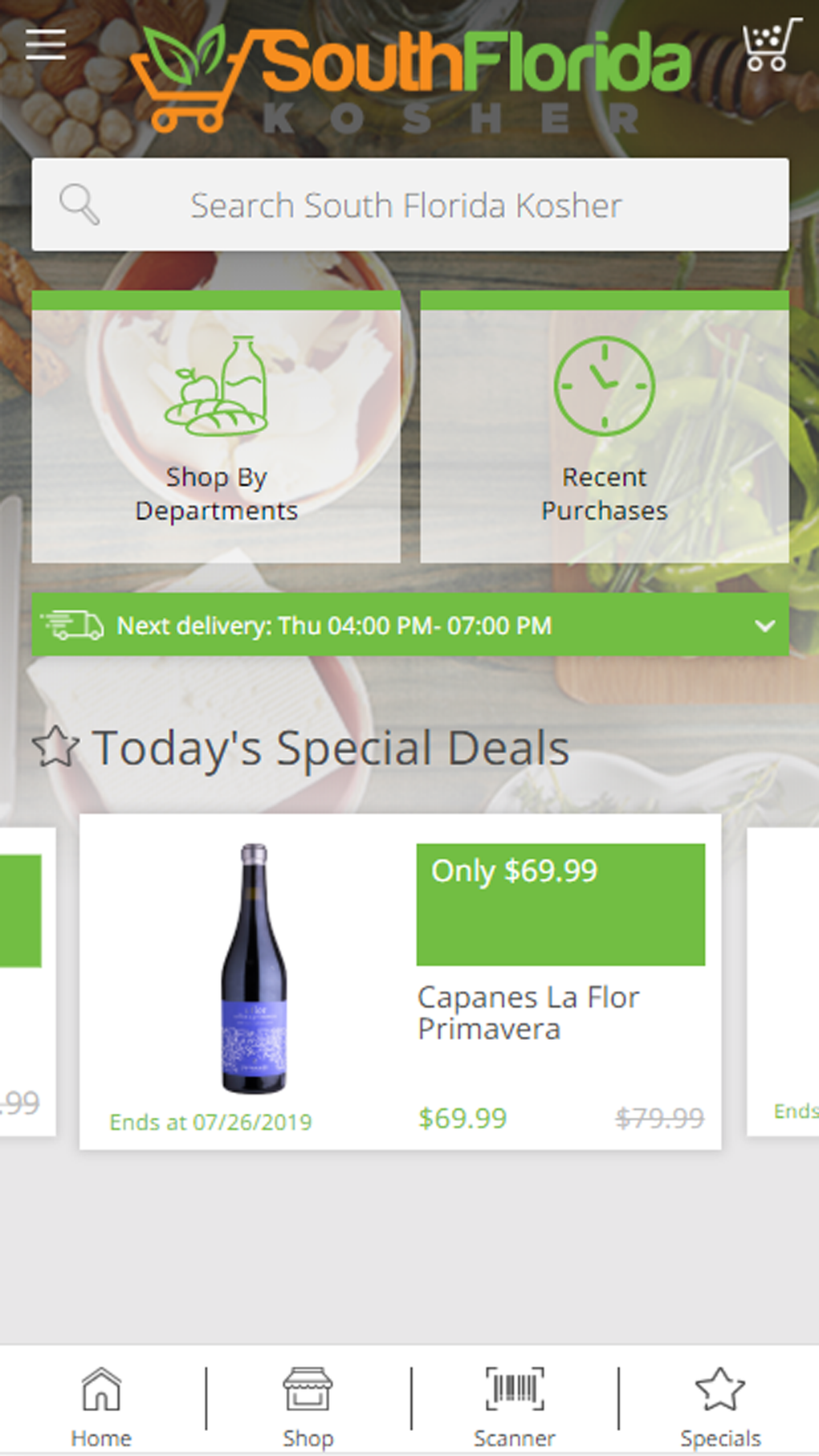Open the Specials tab
This screenshot has height=1456, width=819.
coord(720,1406)
